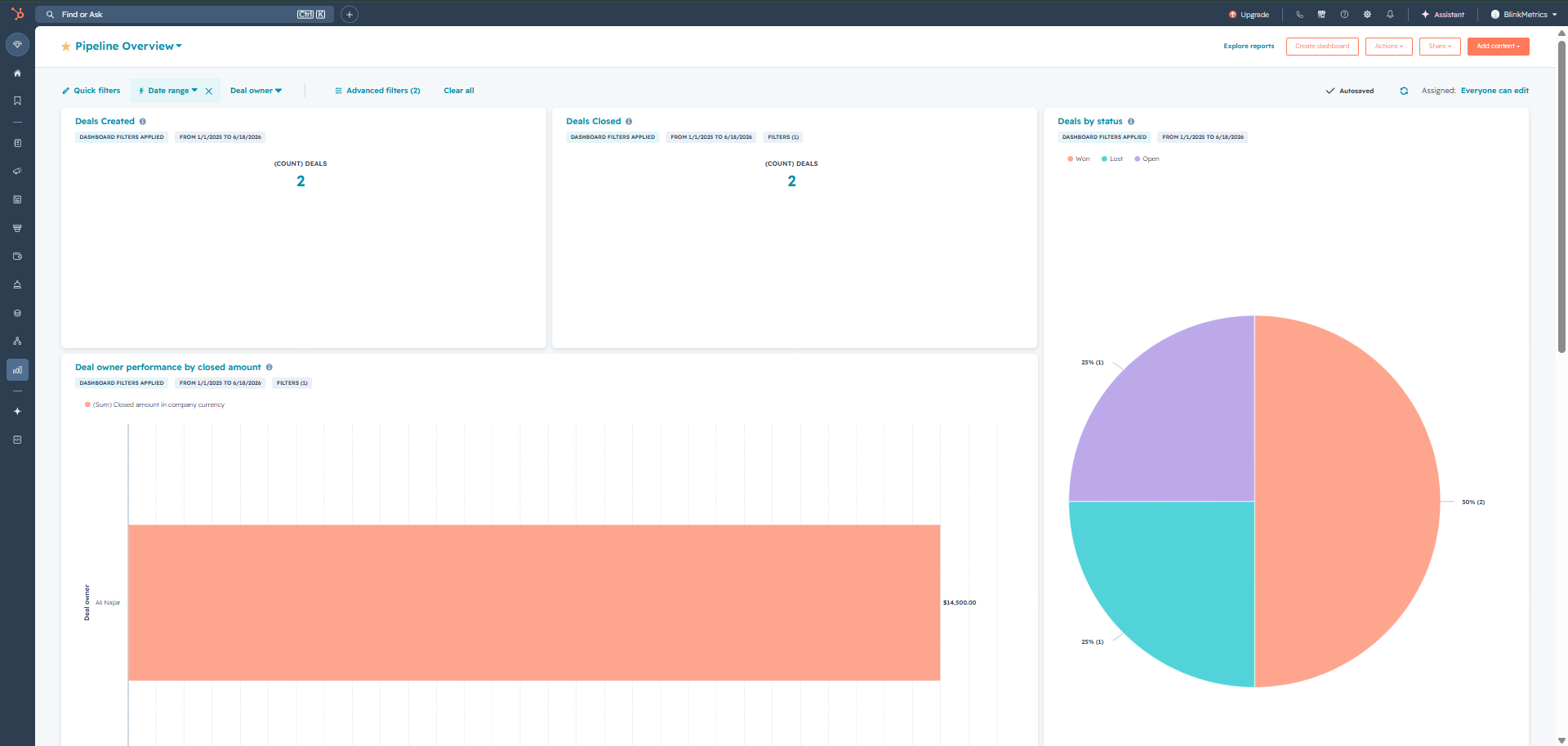Click the count 2 in Deals Created
This screenshot has height=746, width=1568.
(301, 181)
